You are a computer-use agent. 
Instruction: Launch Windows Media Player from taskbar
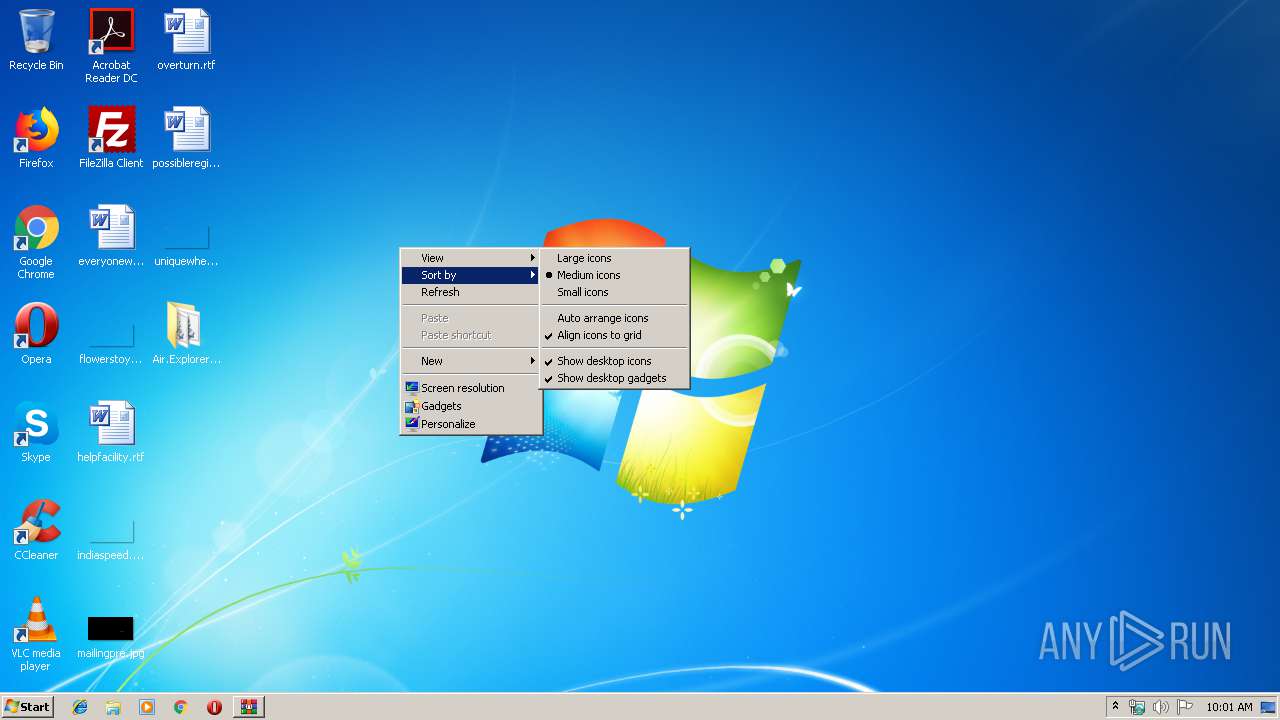147,707
